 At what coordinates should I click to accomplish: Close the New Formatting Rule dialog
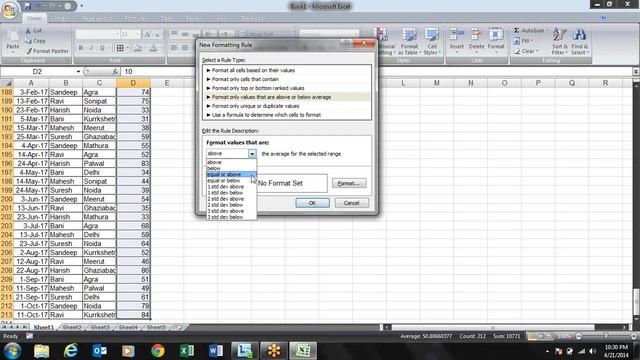[364, 43]
